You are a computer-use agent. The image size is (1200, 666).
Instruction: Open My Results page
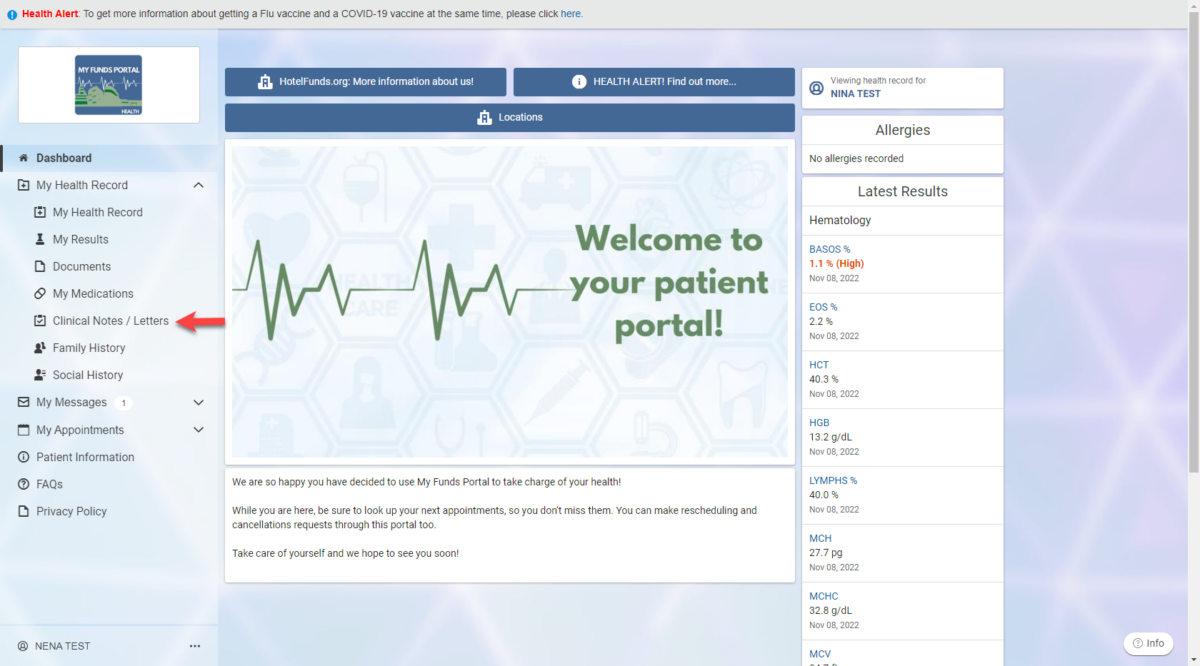click(x=81, y=239)
